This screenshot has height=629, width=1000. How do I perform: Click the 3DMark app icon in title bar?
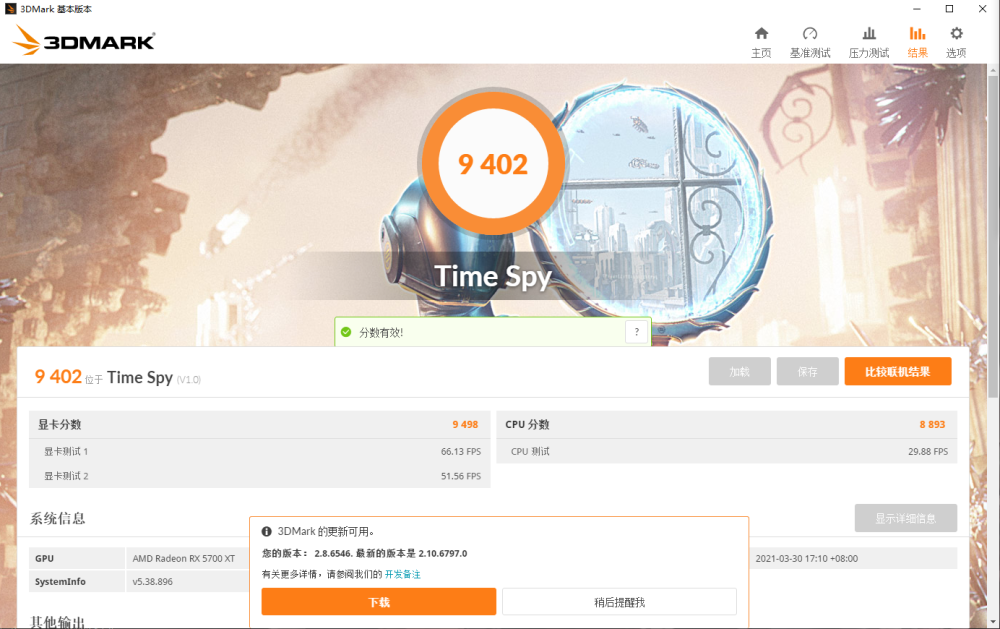pos(10,9)
